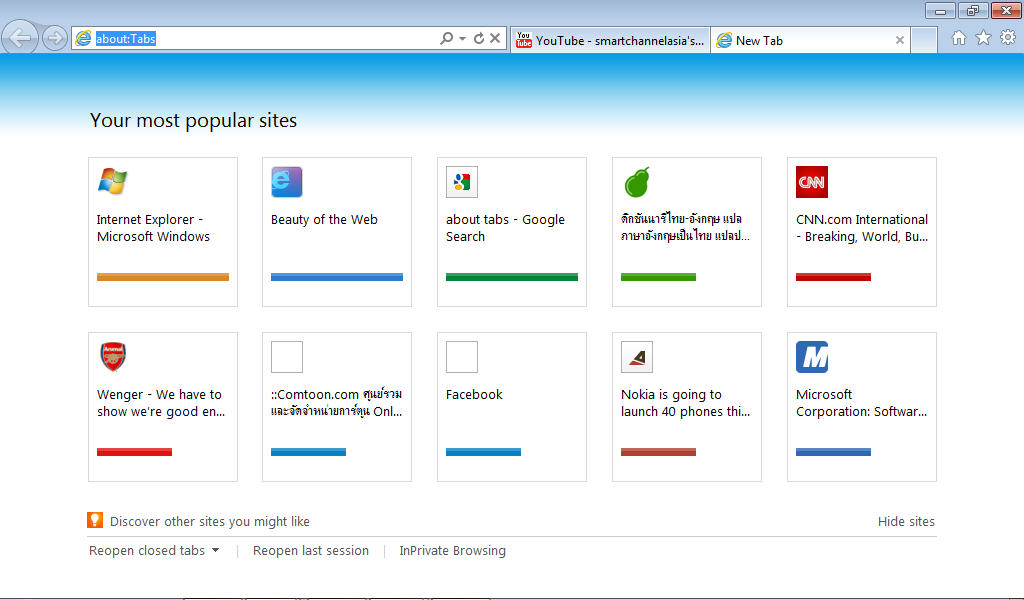Open the address bar autocomplete dropdown arrow
This screenshot has height=600, width=1024.
point(462,39)
